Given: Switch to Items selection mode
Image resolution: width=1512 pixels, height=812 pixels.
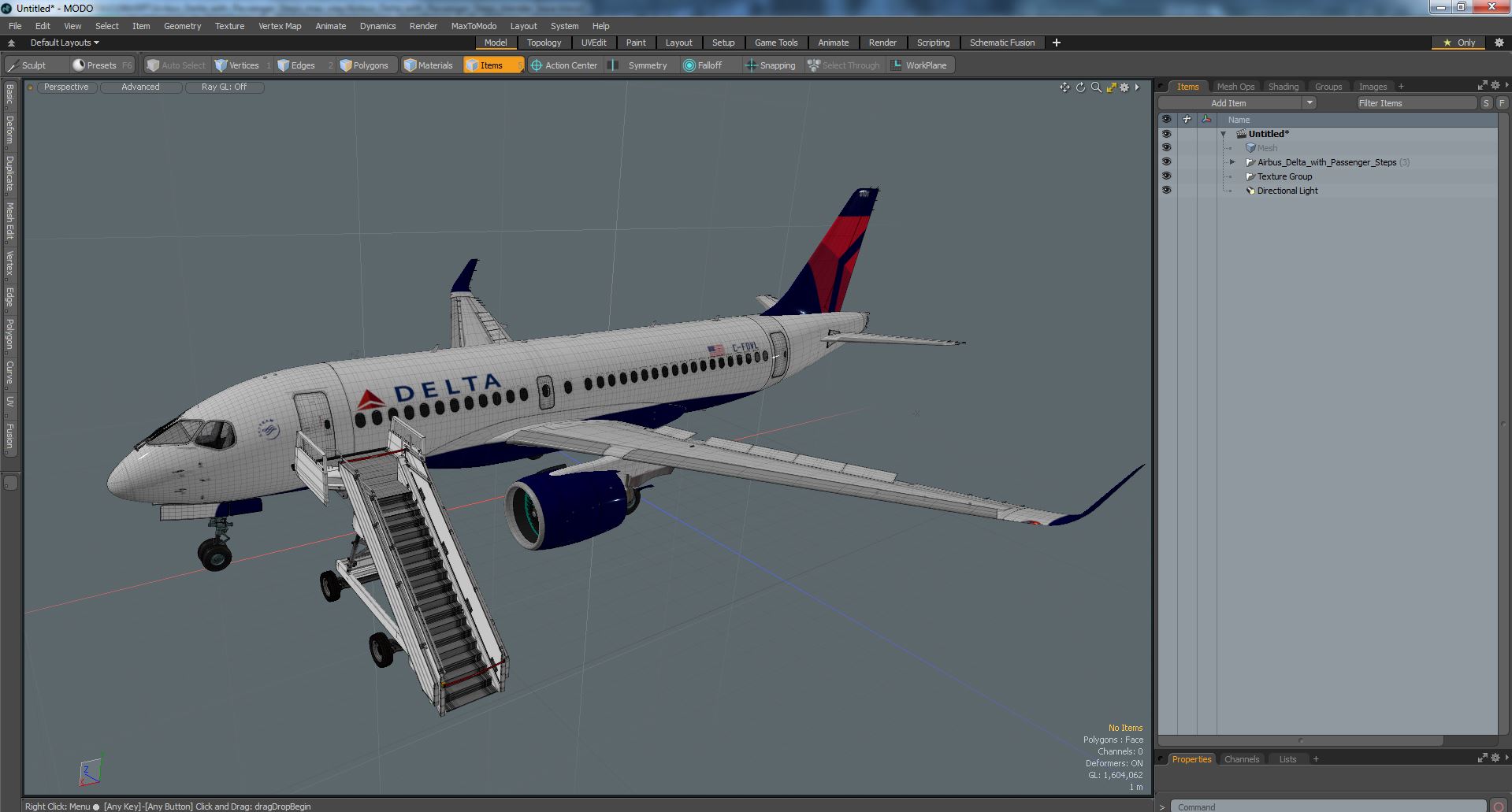Looking at the screenshot, I should pos(492,65).
